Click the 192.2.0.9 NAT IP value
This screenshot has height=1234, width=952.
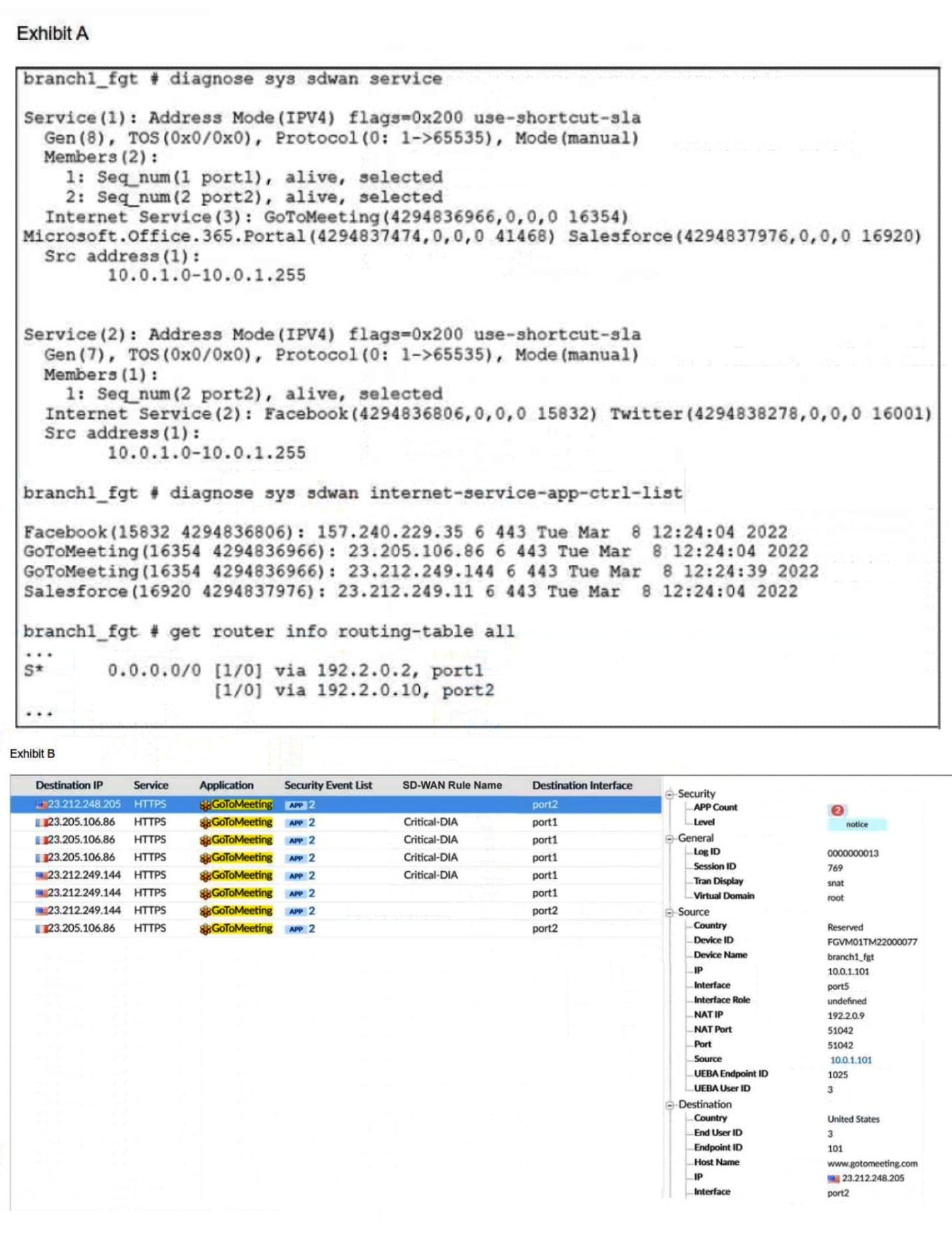click(846, 1016)
